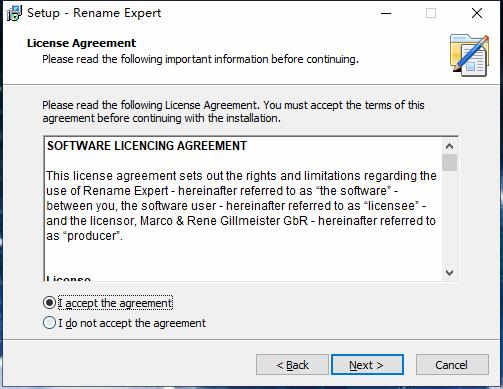The width and height of the screenshot is (503, 389).
Task: Cancel the Rename Expert setup
Action: [x=452, y=365]
